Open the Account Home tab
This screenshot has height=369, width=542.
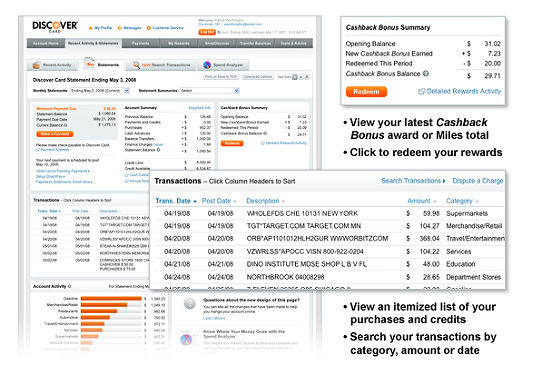(x=46, y=44)
